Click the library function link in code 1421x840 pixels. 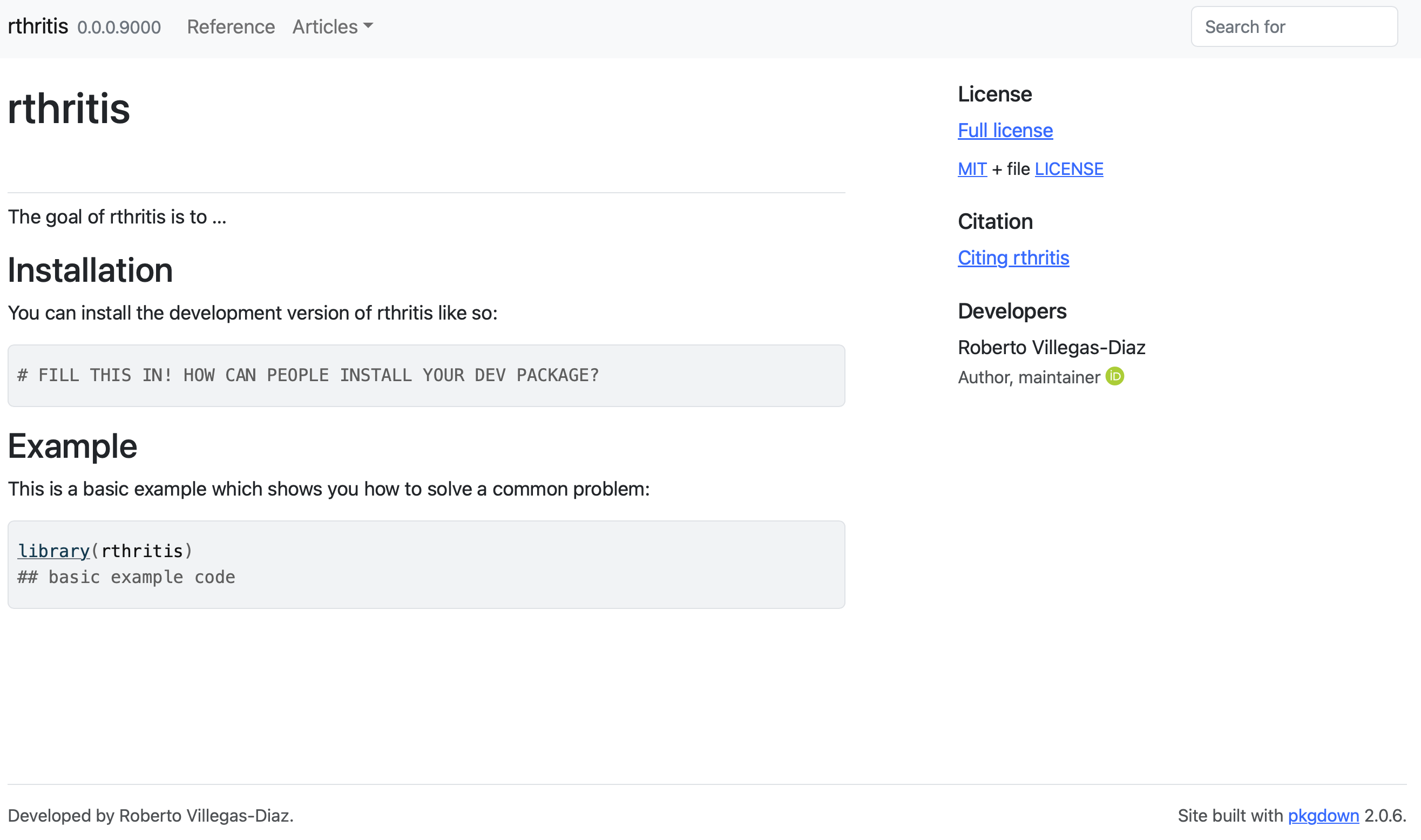pos(54,551)
